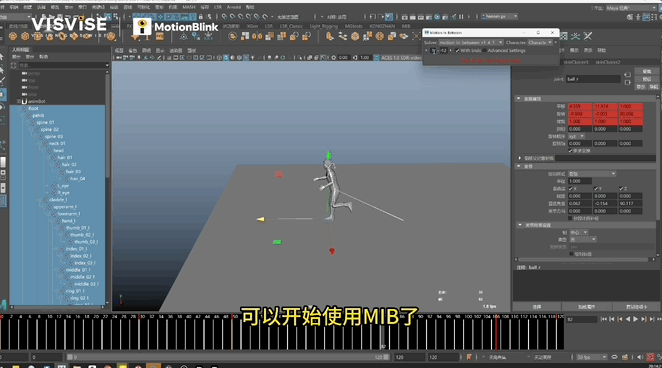Collapse the joint labelling settings section
This screenshot has width=662, height=368.
[x=520, y=225]
